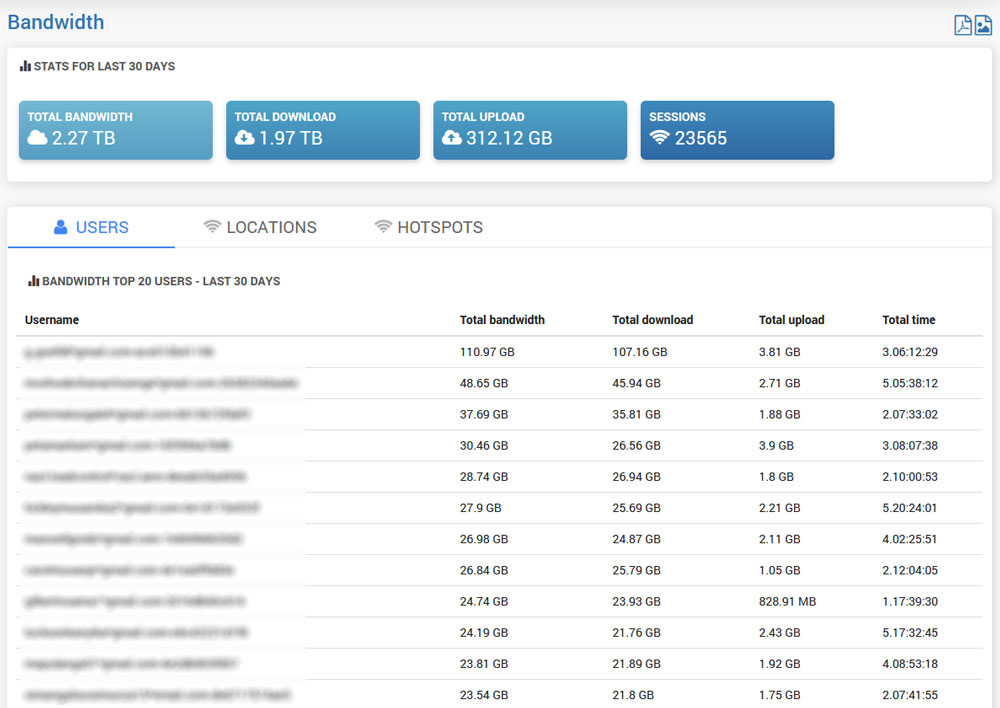Click the cloud upload icon in Total Upload
Viewport: 1000px width, 708px height.
(x=452, y=138)
